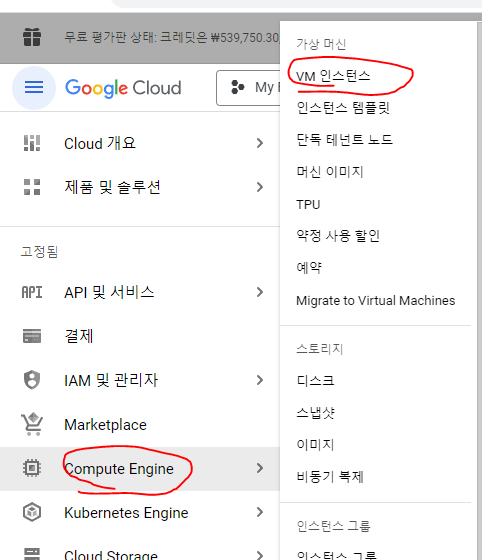This screenshot has width=482, height=560.
Task: Open the My project selector dropdown
Action: click(248, 88)
